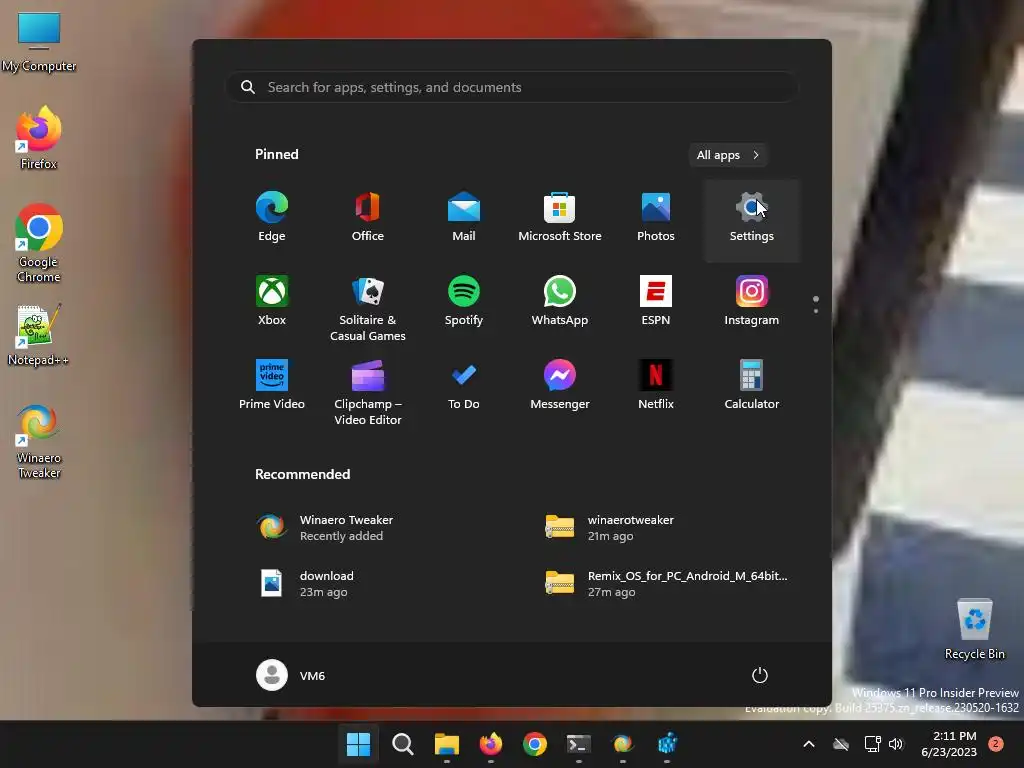Launch the Xbox app
This screenshot has width=1024, height=768.
272,301
